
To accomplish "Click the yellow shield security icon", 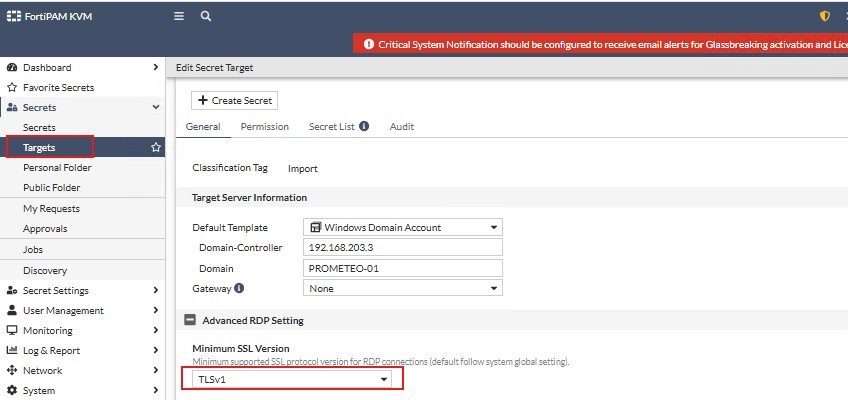I will pos(825,16).
